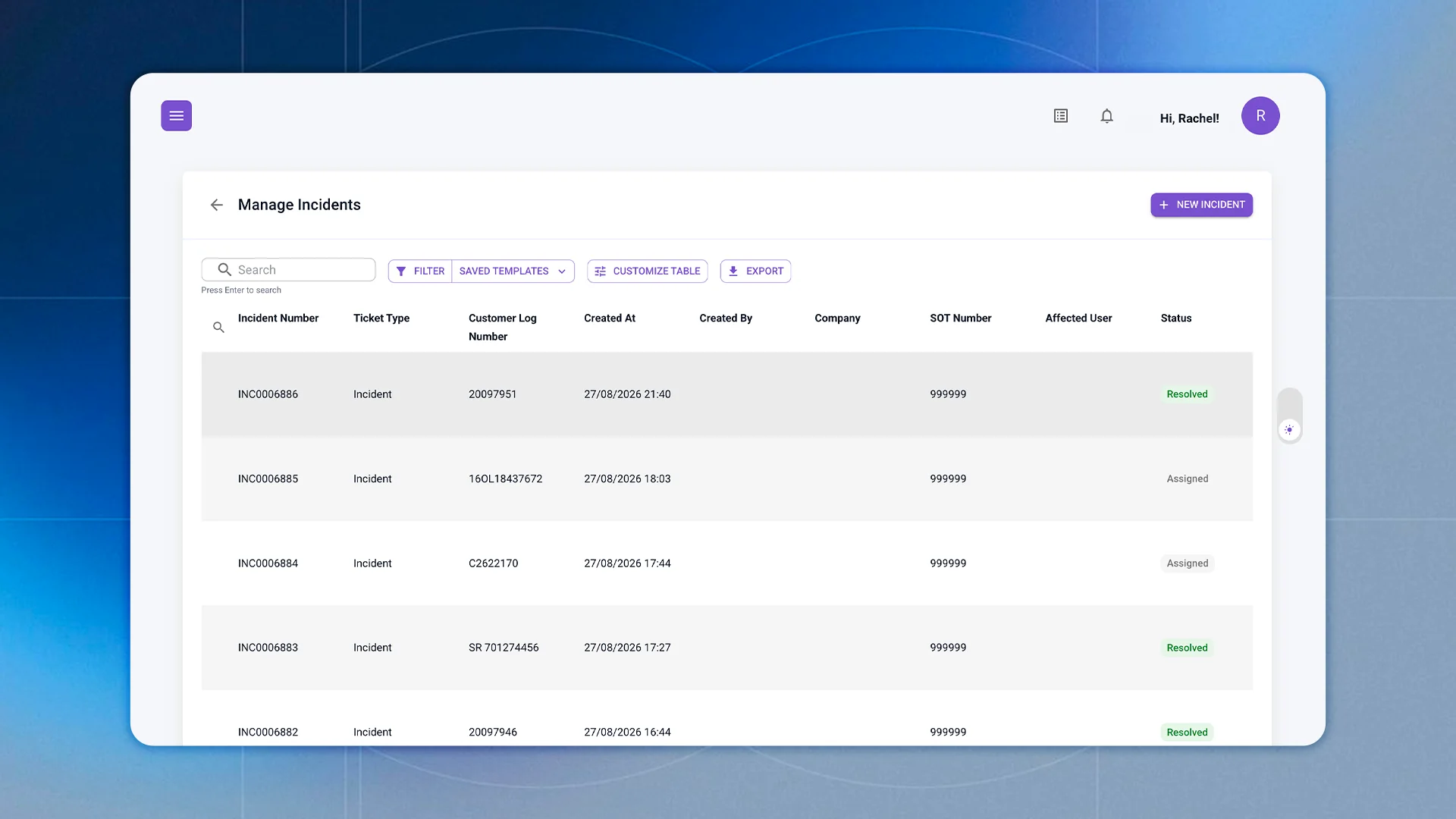This screenshot has width=1456, height=819.
Task: Click the Affected User column header
Action: (x=1078, y=318)
